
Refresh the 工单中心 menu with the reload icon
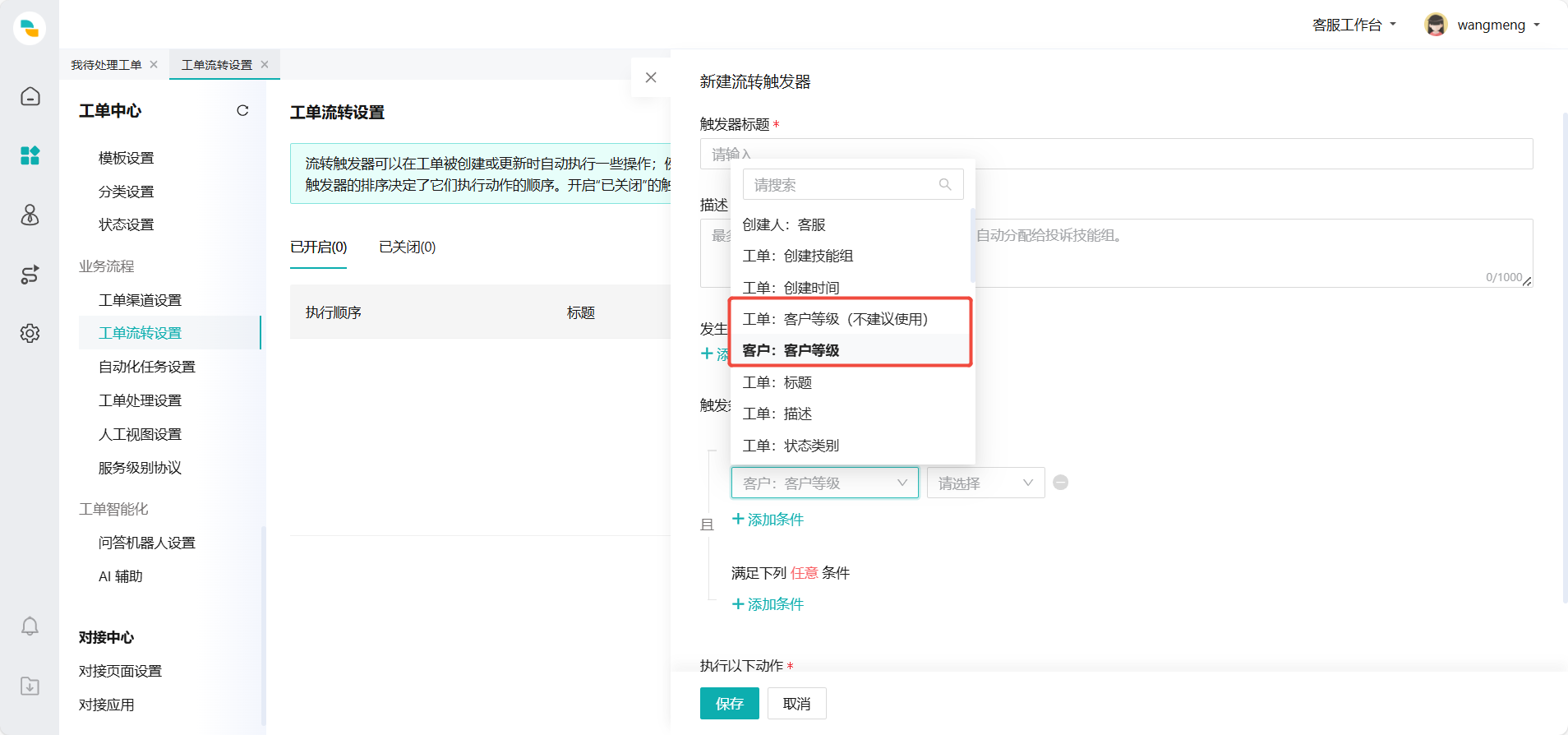242,110
